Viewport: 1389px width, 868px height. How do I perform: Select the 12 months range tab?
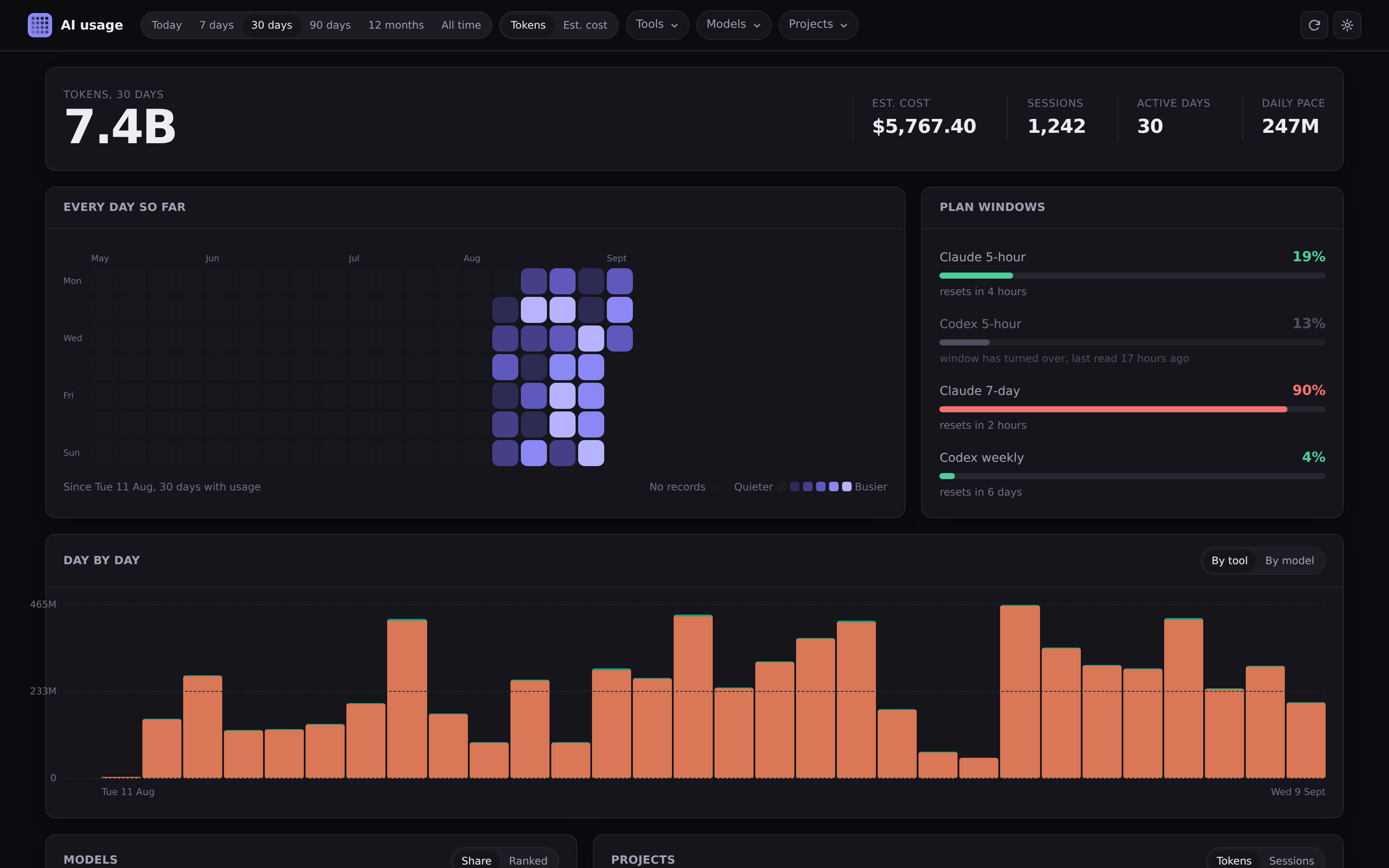pos(396,25)
